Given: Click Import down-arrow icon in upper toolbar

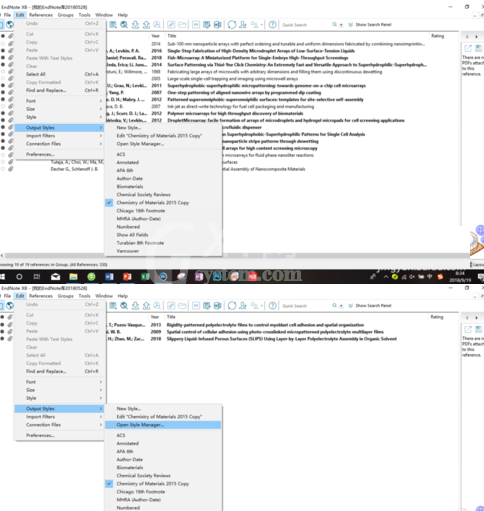Looking at the screenshot, I should tap(135, 25).
